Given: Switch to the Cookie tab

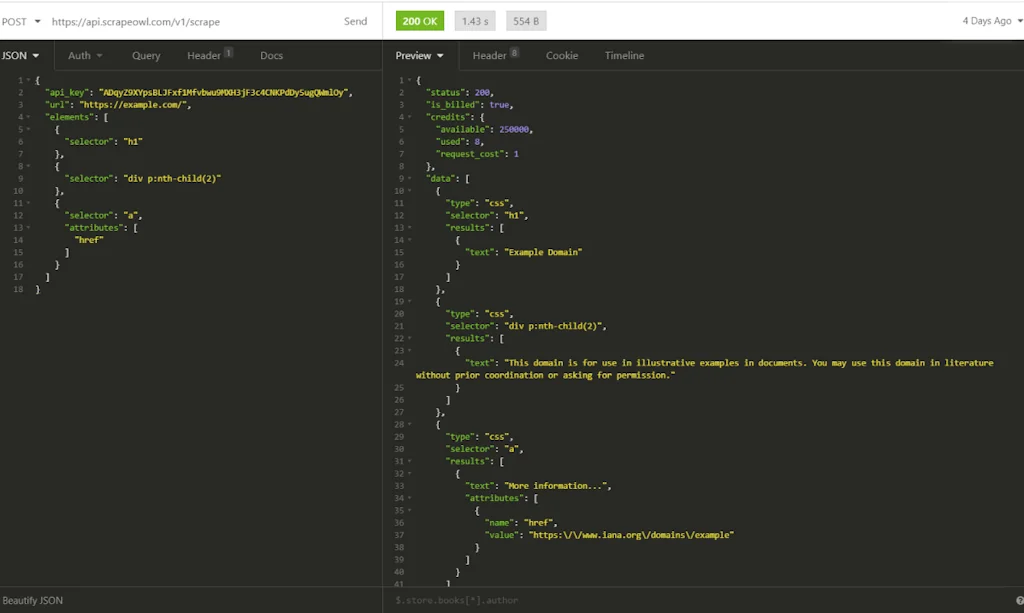Looking at the screenshot, I should pos(561,56).
